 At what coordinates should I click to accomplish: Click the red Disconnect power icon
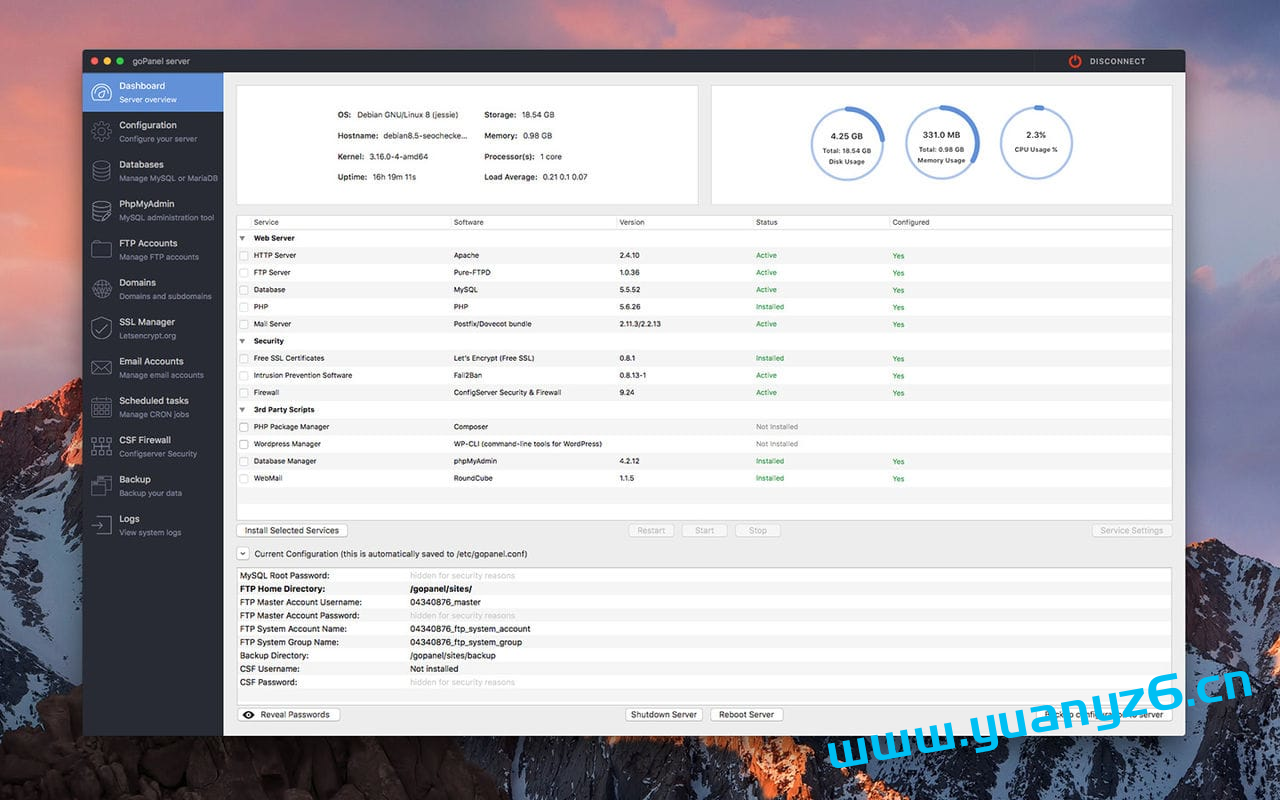(x=1075, y=61)
